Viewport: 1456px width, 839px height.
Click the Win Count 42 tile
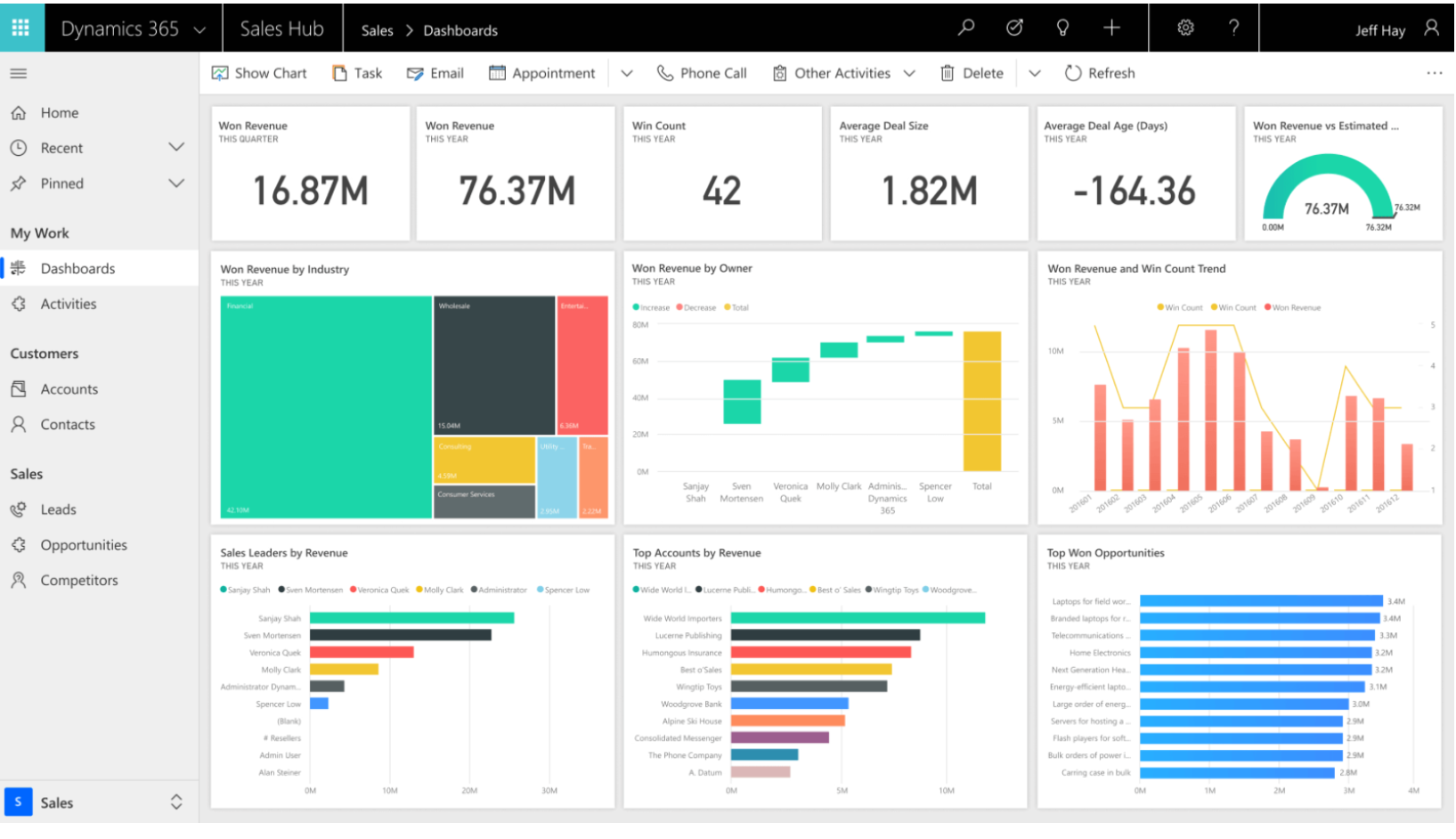722,174
